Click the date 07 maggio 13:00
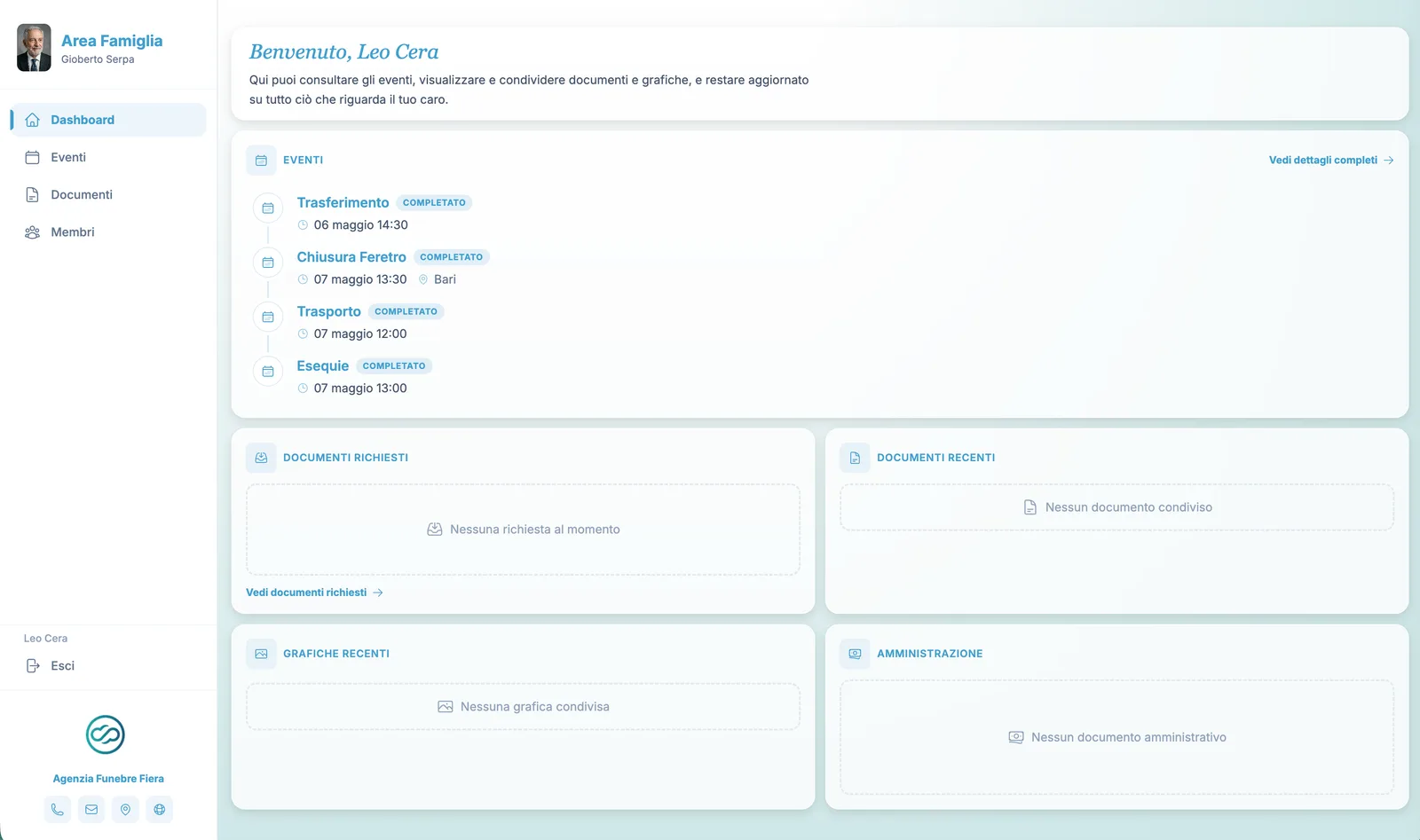This screenshot has height=840, width=1420. [360, 389]
